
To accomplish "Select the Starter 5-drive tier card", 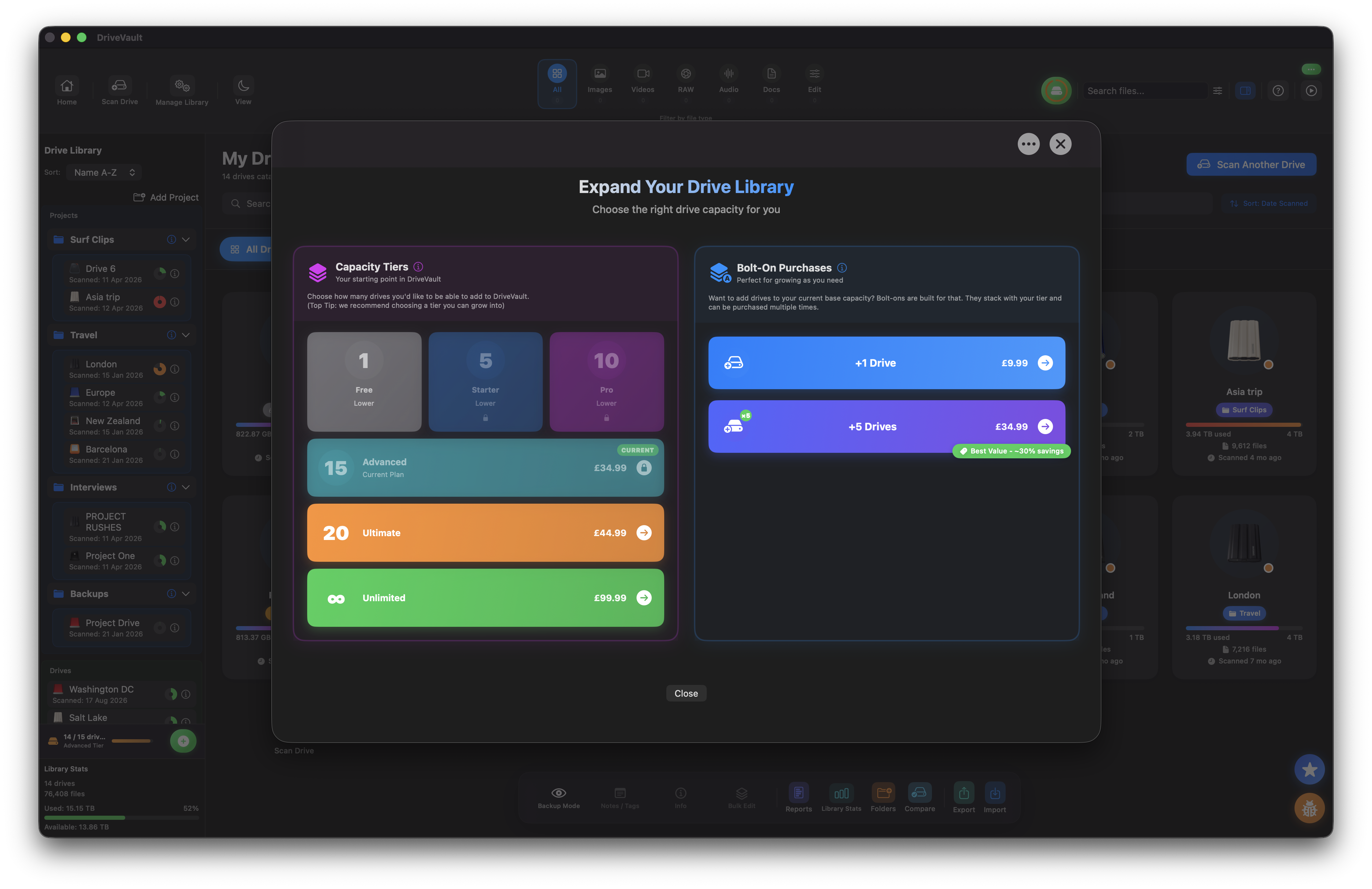I will tap(485, 381).
